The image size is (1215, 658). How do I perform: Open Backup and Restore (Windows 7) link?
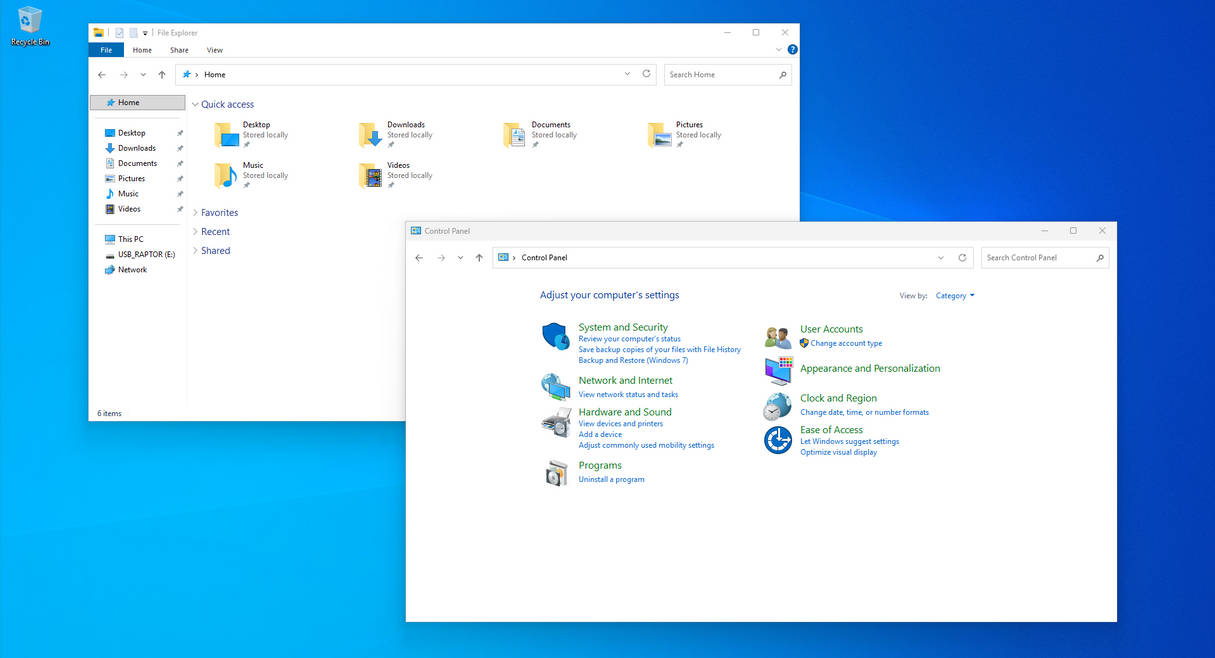[x=633, y=360]
